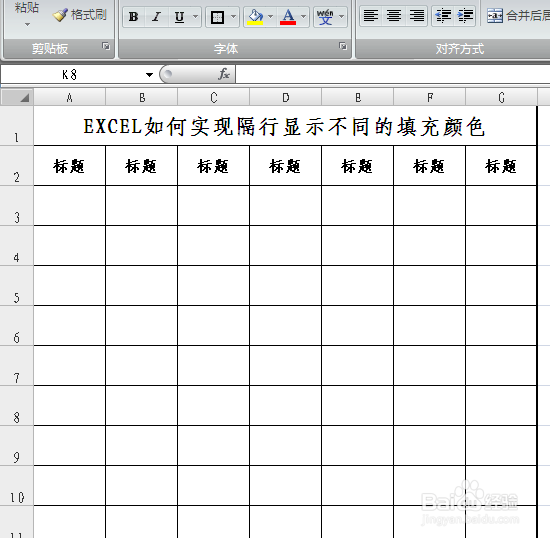Select row 2 header
550x538 pixels.
point(16,166)
